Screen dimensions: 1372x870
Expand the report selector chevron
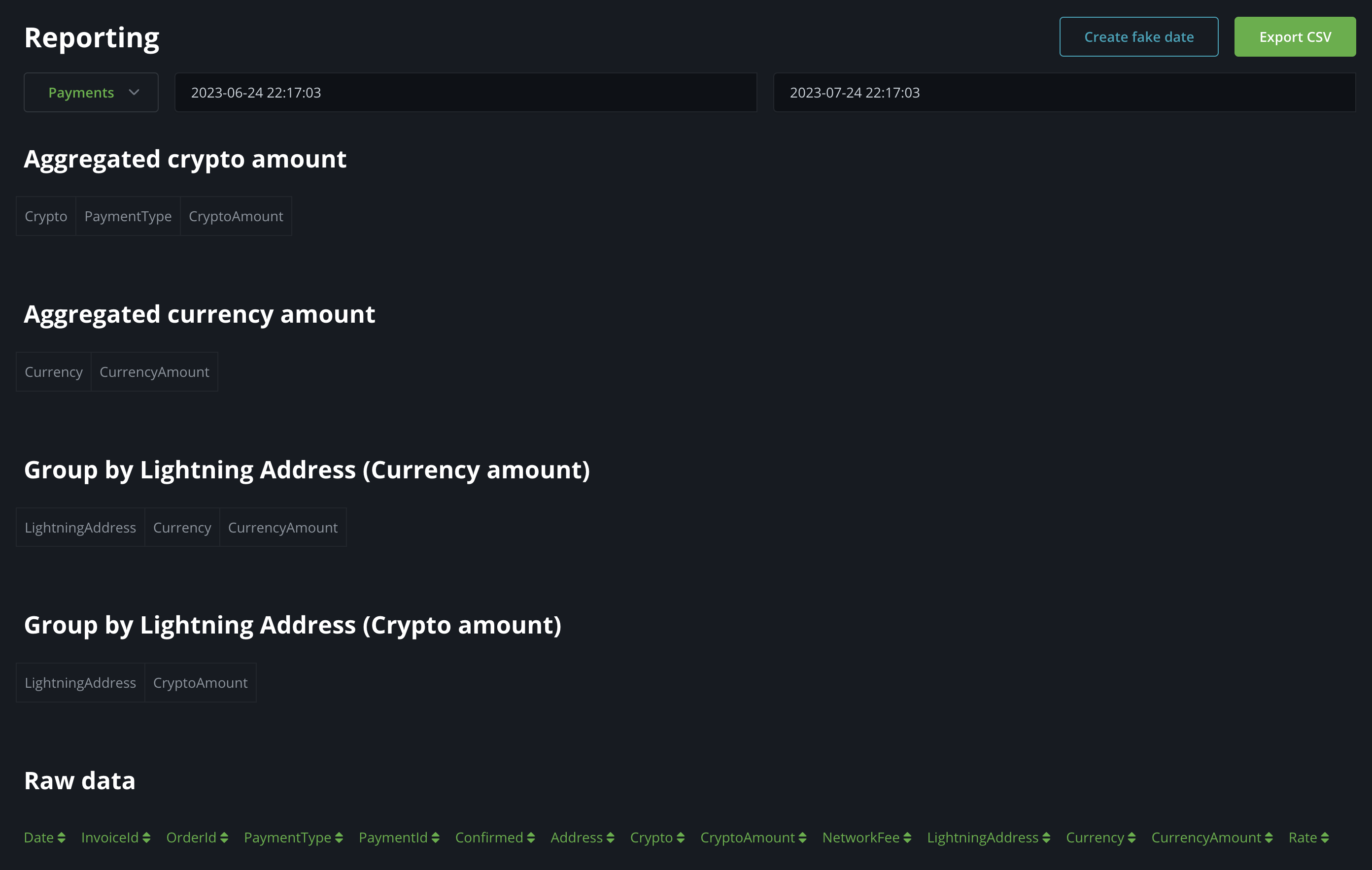click(x=135, y=92)
